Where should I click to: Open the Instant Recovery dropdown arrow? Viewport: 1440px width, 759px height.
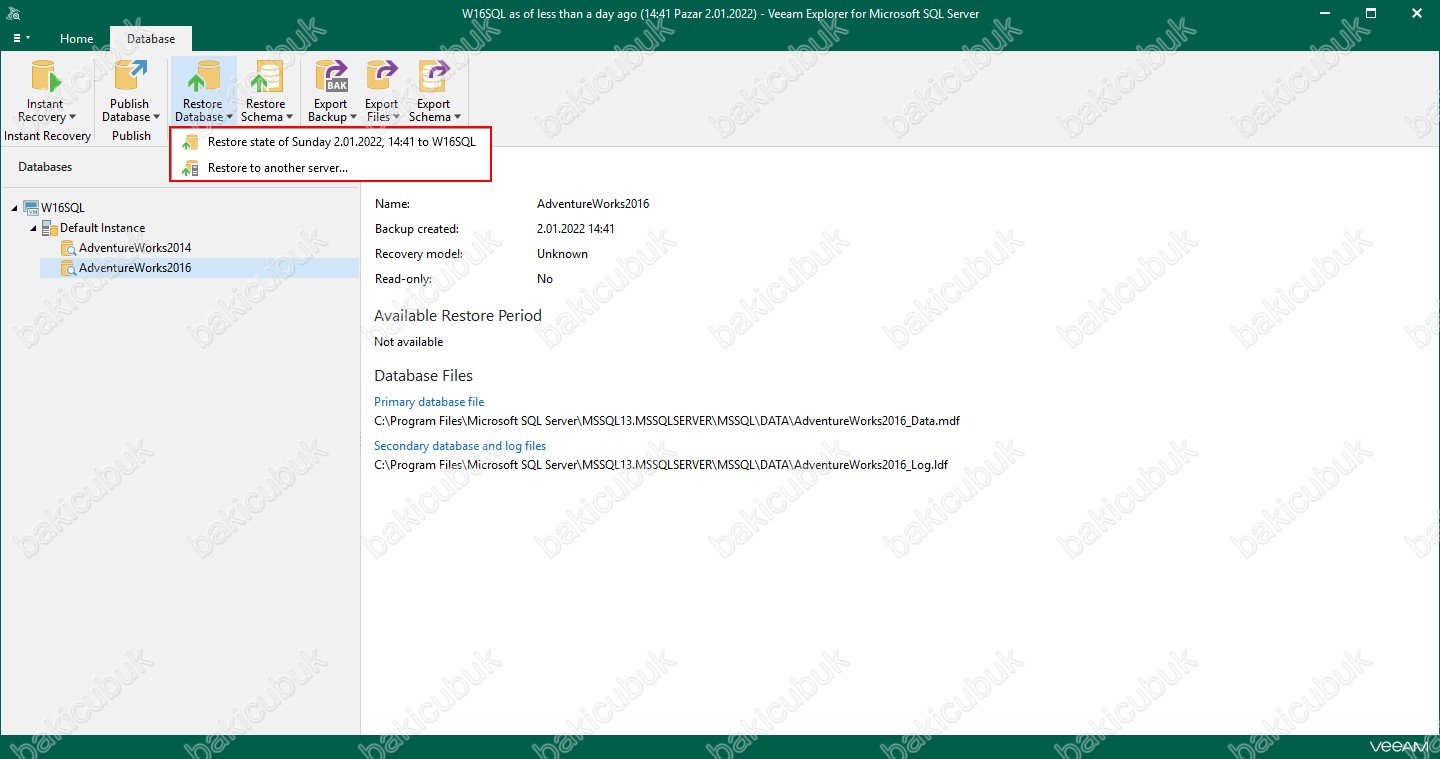click(72, 118)
